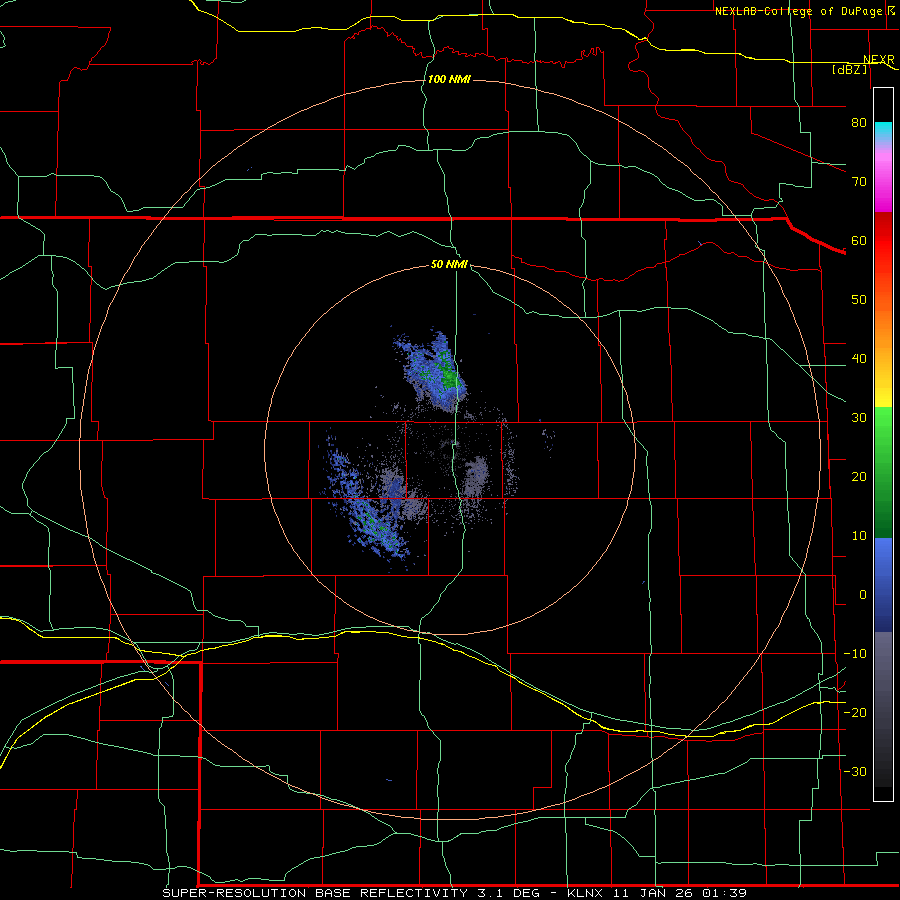Click the 0 value on the dBZ scale
This screenshot has height=900, width=900.
click(x=863, y=595)
